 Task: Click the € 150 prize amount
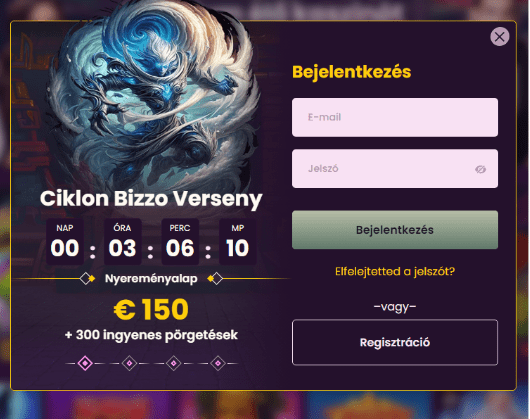tap(151, 309)
